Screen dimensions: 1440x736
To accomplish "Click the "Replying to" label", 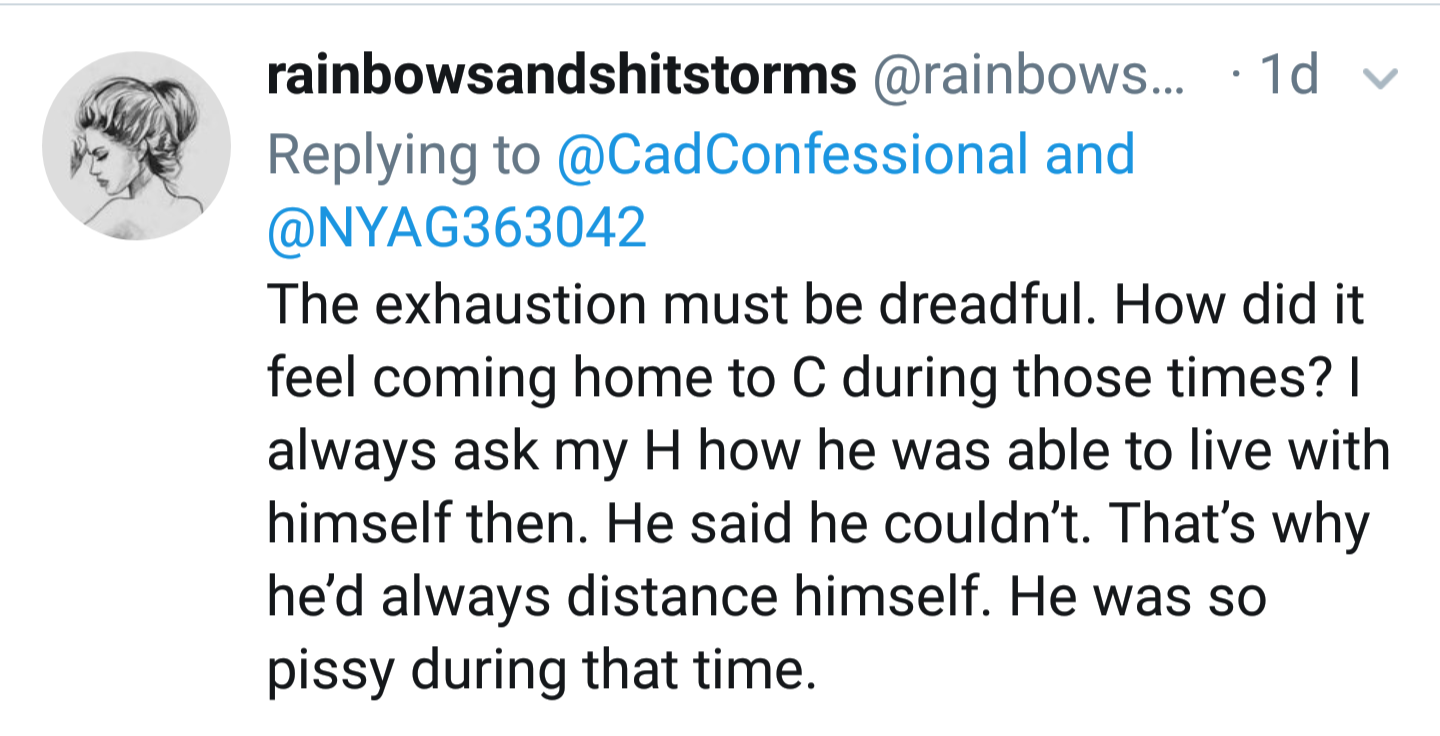I will point(403,155).
